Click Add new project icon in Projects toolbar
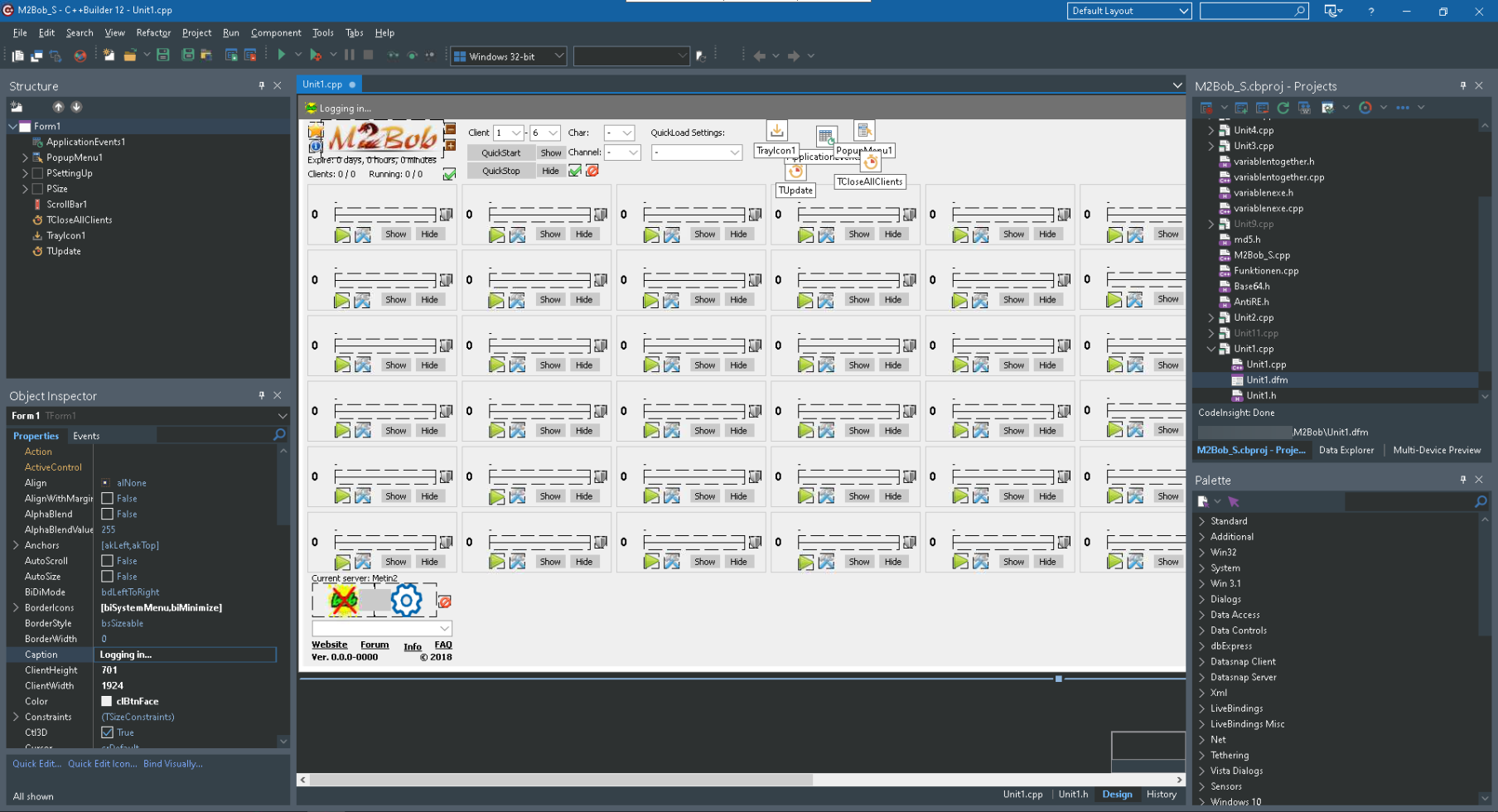This screenshot has width=1498, height=812. click(1241, 108)
